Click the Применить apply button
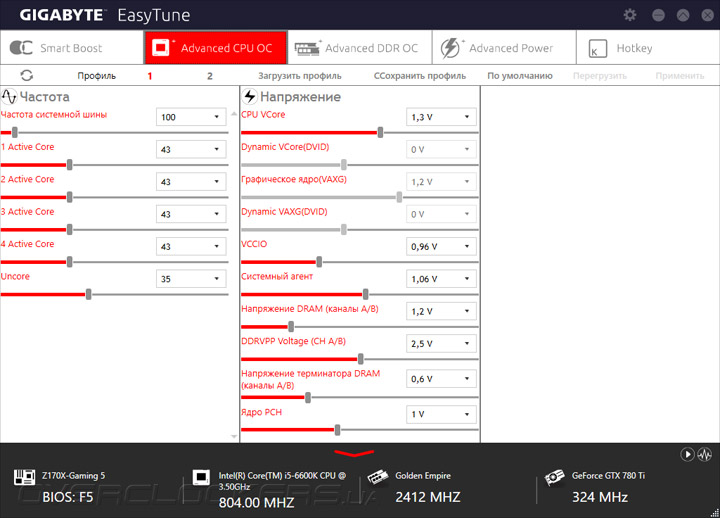This screenshot has width=720, height=518. coord(680,76)
